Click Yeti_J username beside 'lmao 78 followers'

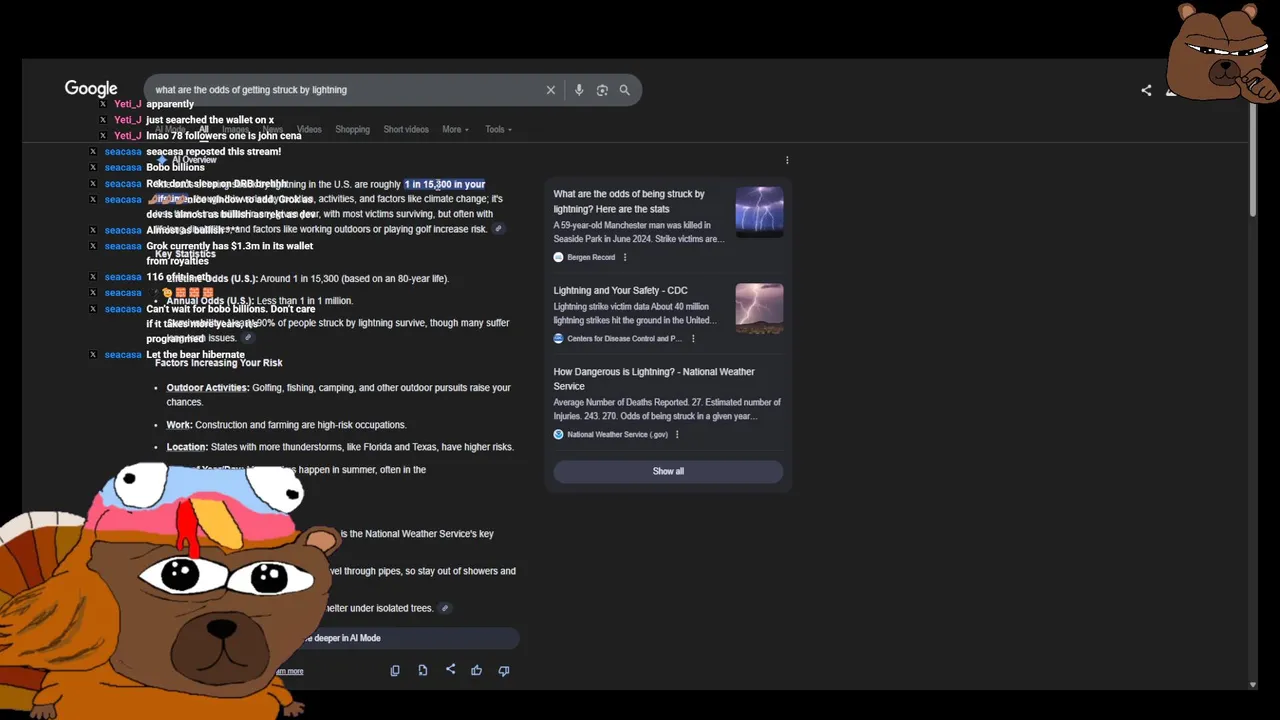coord(127,136)
